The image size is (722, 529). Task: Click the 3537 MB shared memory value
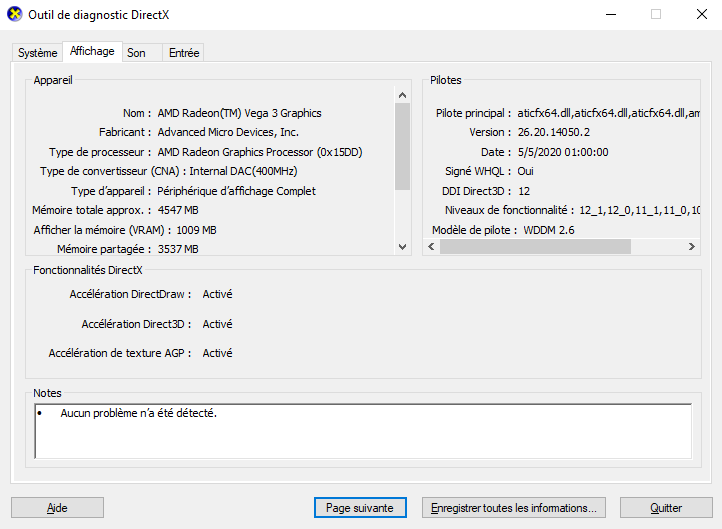coord(178,249)
